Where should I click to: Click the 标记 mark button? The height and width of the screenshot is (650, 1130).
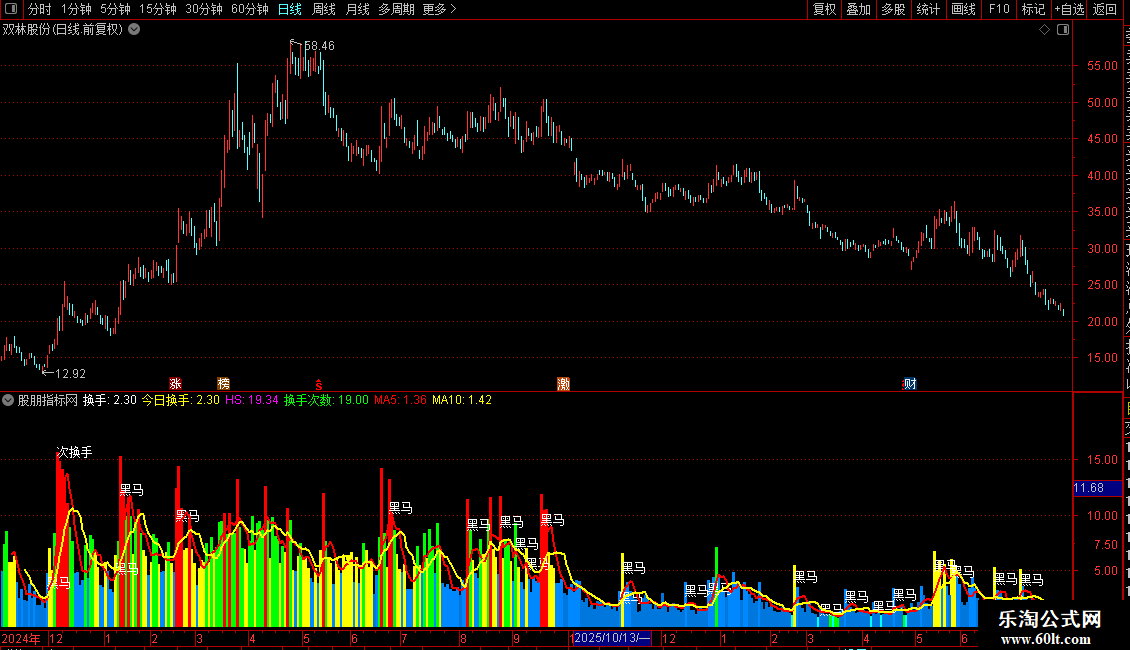[x=1033, y=9]
